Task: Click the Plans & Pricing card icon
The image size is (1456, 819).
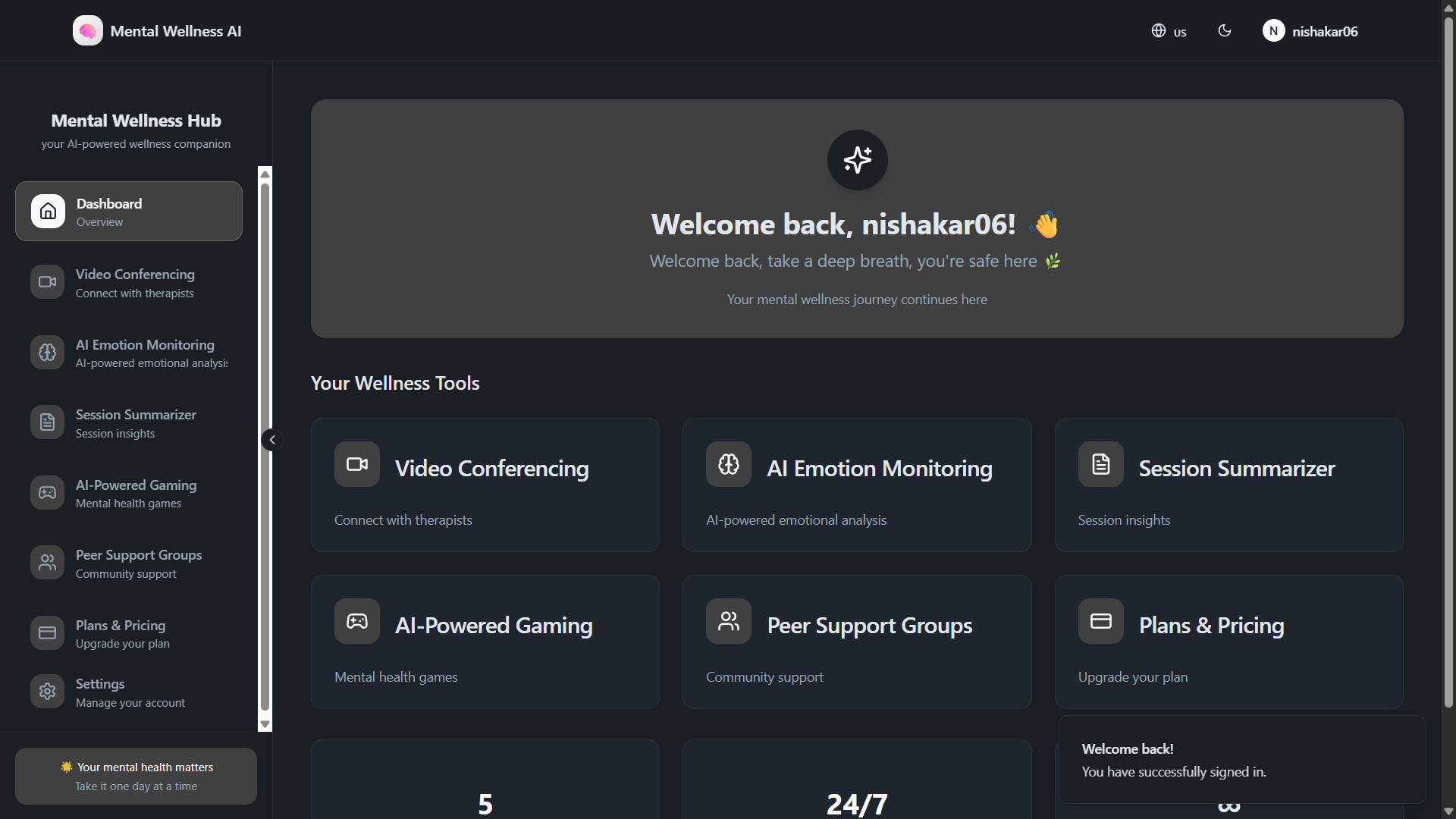Action: pyautogui.click(x=1100, y=621)
